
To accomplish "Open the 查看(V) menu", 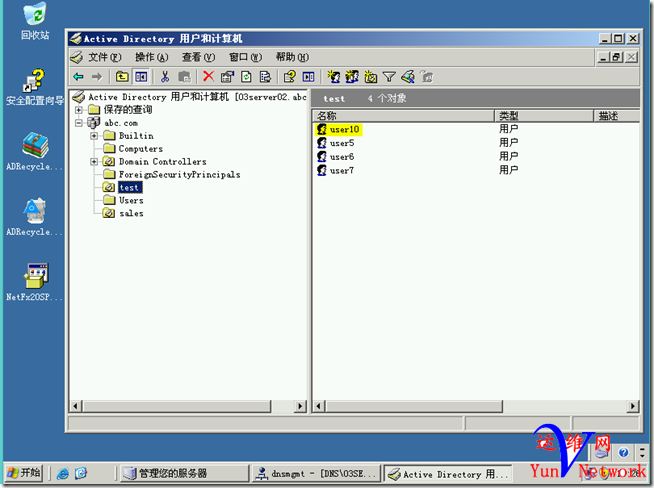I will (198, 57).
